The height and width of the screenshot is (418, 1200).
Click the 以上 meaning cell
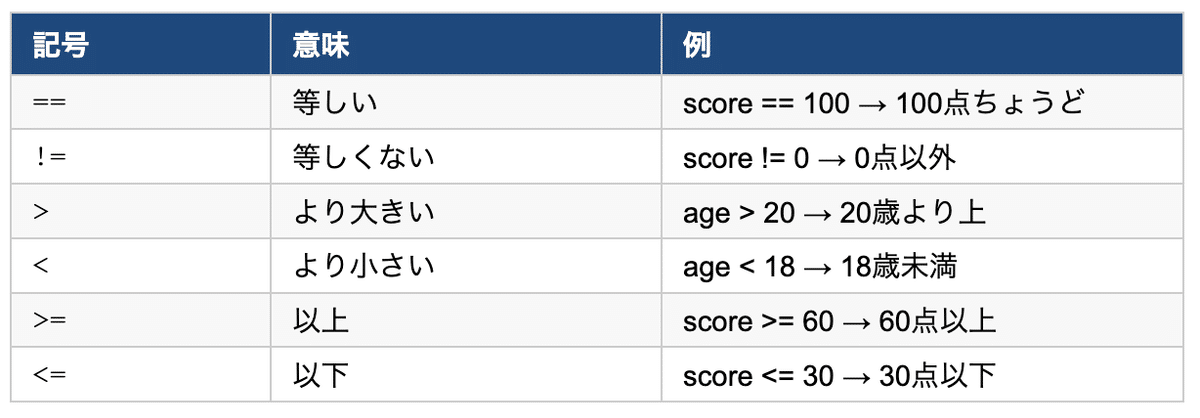tap(321, 321)
